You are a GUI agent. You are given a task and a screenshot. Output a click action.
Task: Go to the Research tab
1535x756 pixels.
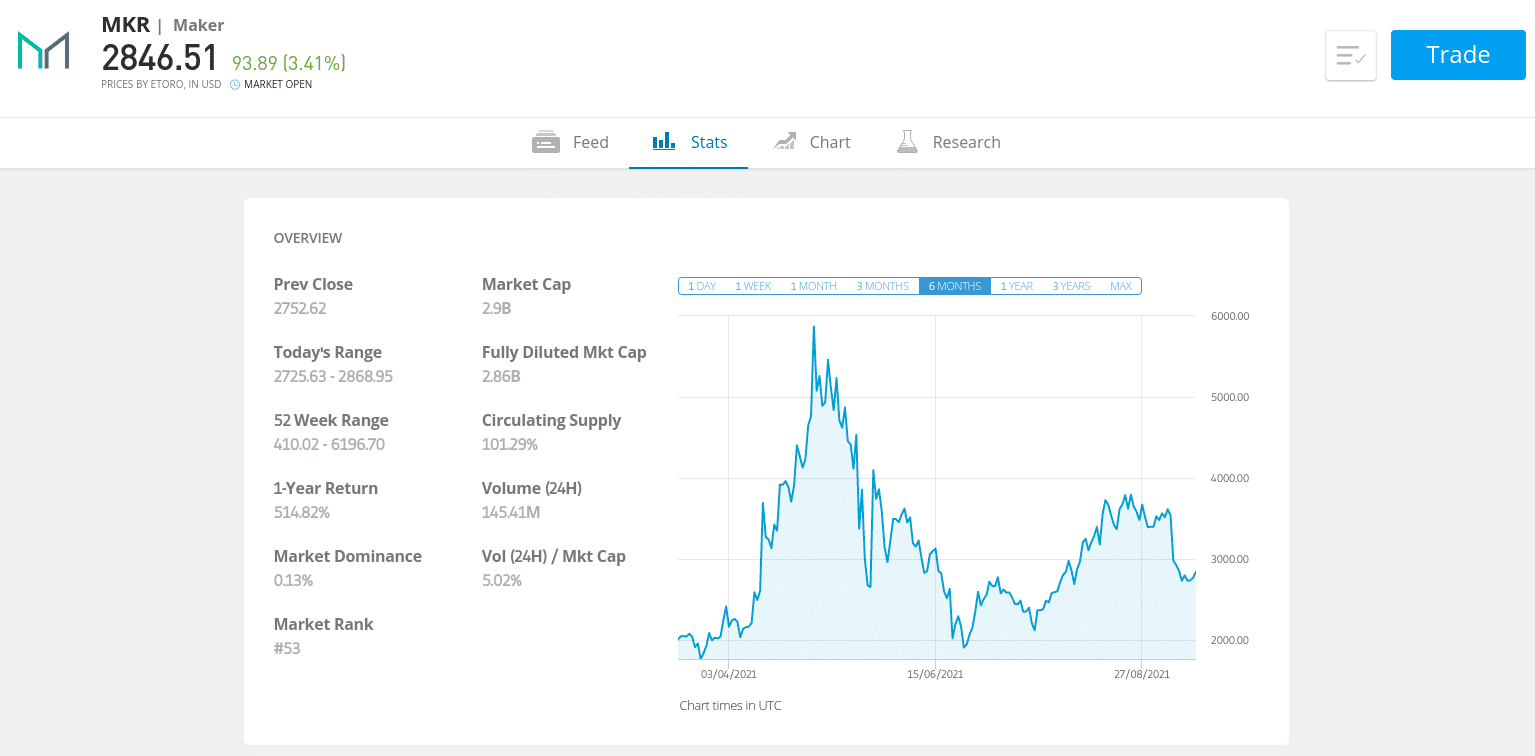(x=948, y=142)
